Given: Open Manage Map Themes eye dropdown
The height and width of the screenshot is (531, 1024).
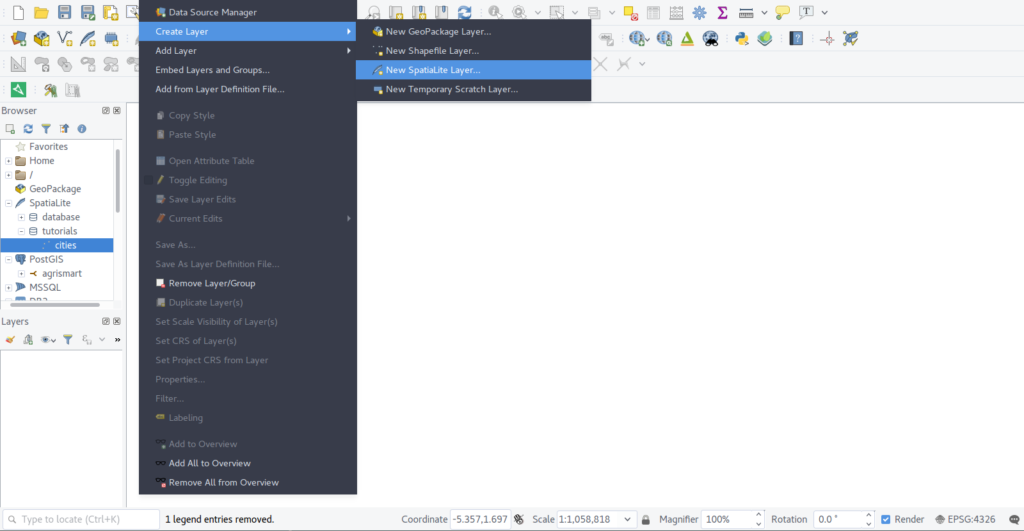Looking at the screenshot, I should pyautogui.click(x=48, y=340).
